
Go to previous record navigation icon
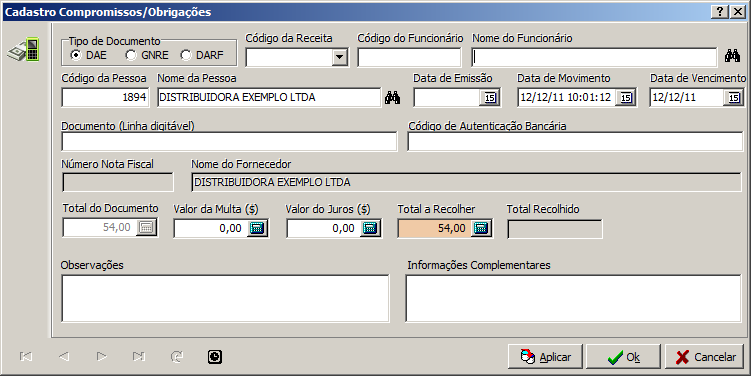pyautogui.click(x=64, y=356)
